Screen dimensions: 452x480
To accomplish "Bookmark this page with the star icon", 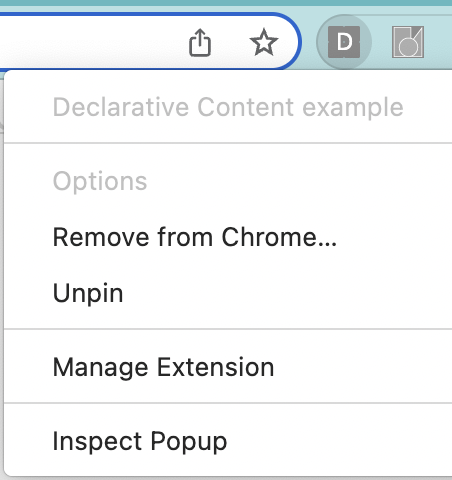I will [264, 42].
